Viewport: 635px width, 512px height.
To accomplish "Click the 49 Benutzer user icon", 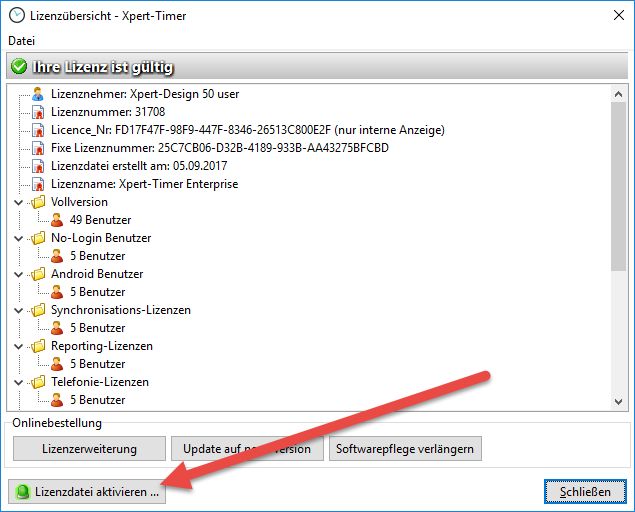I will click(x=57, y=220).
